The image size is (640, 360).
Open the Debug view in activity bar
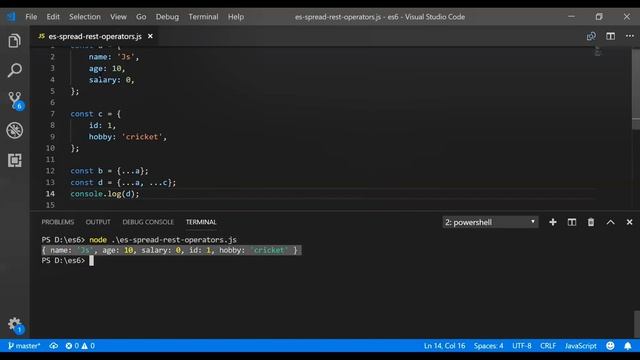tap(14, 131)
